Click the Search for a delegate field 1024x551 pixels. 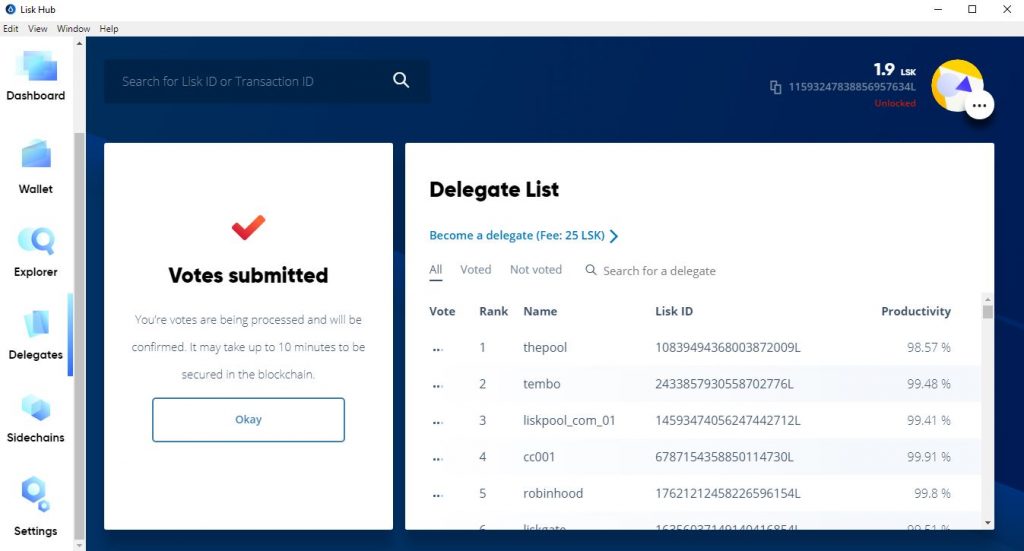coord(659,271)
